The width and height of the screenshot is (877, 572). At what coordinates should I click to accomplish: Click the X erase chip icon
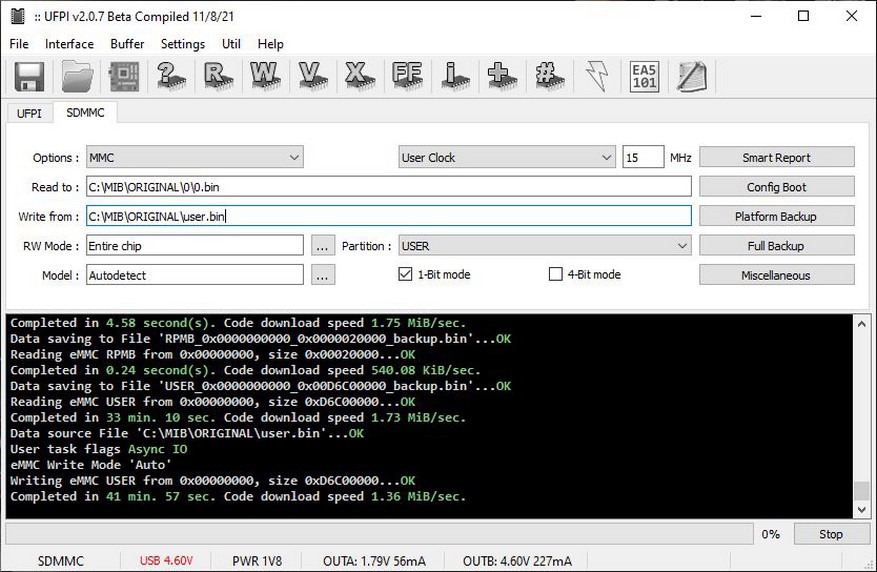[358, 77]
